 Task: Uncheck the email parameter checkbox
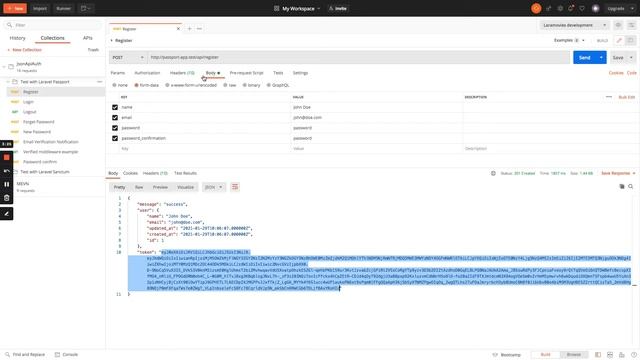[115, 118]
